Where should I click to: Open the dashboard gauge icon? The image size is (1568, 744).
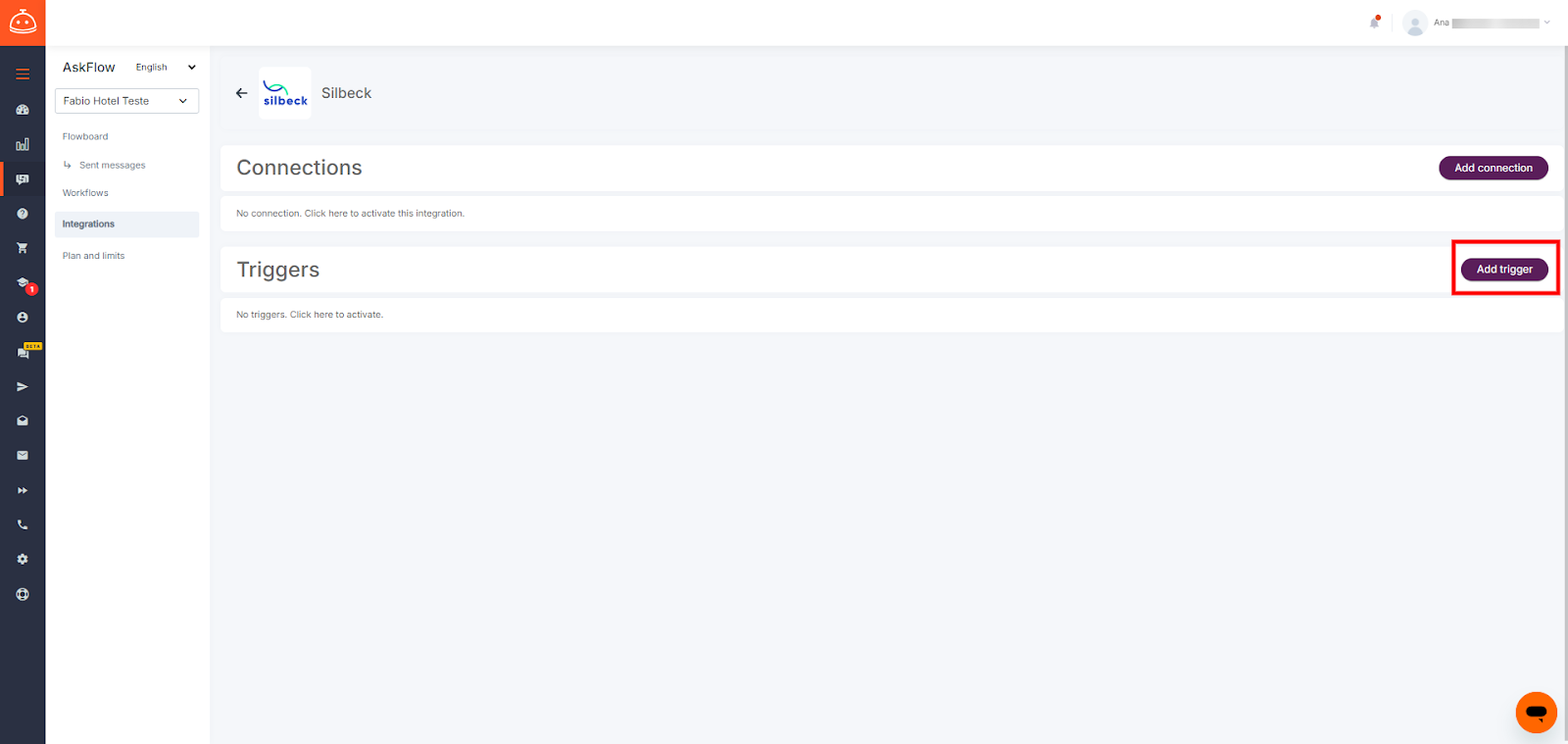23,110
